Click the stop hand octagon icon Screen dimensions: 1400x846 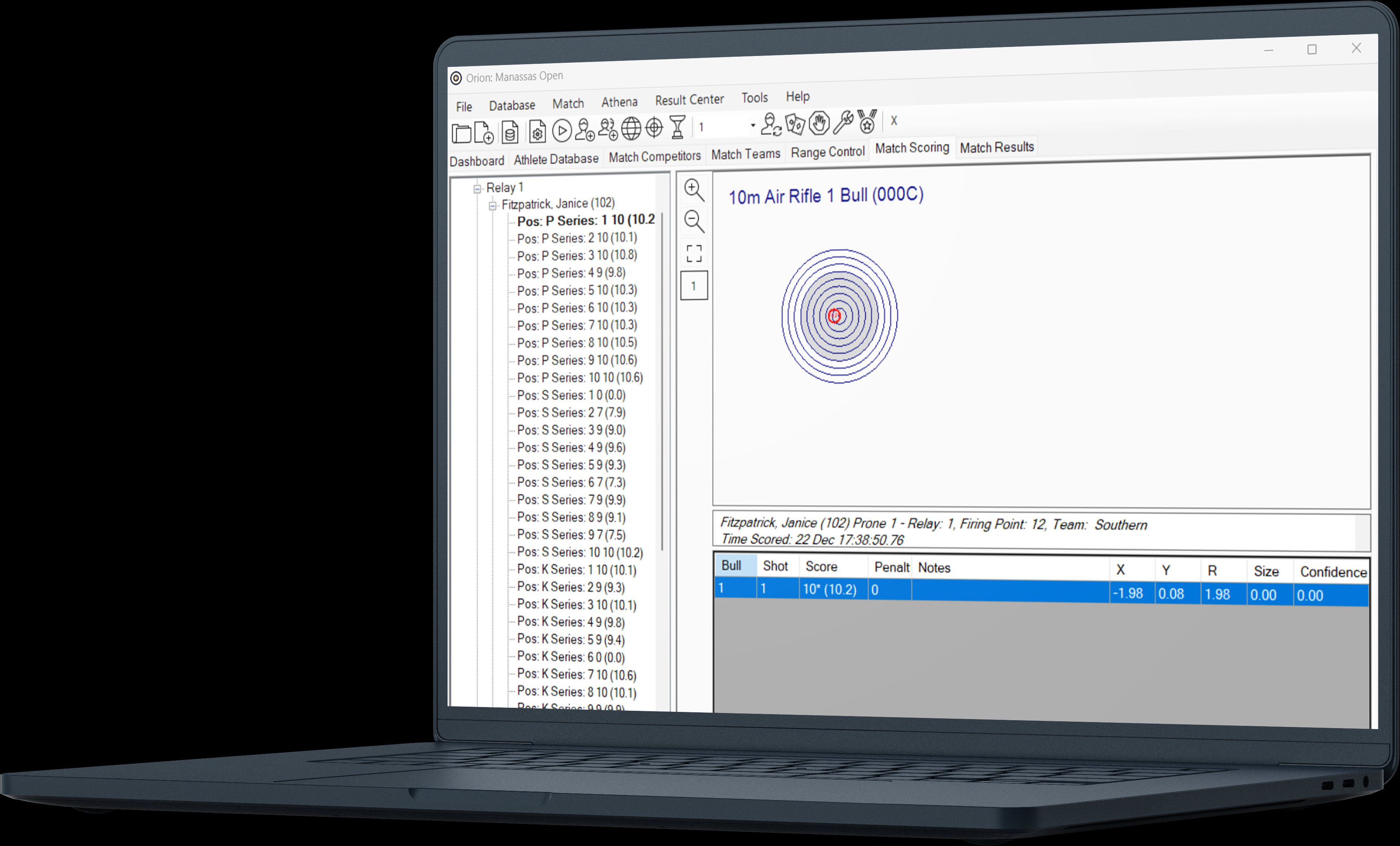coord(819,123)
